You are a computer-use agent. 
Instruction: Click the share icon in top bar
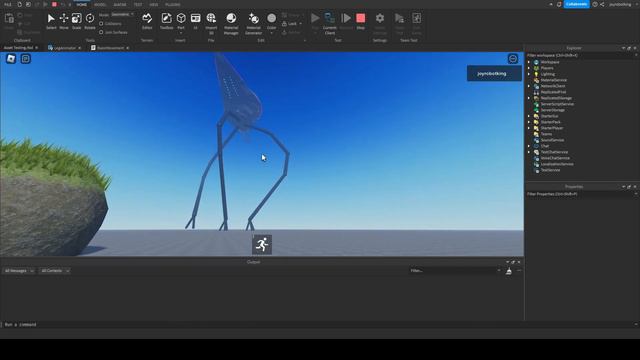602,4
